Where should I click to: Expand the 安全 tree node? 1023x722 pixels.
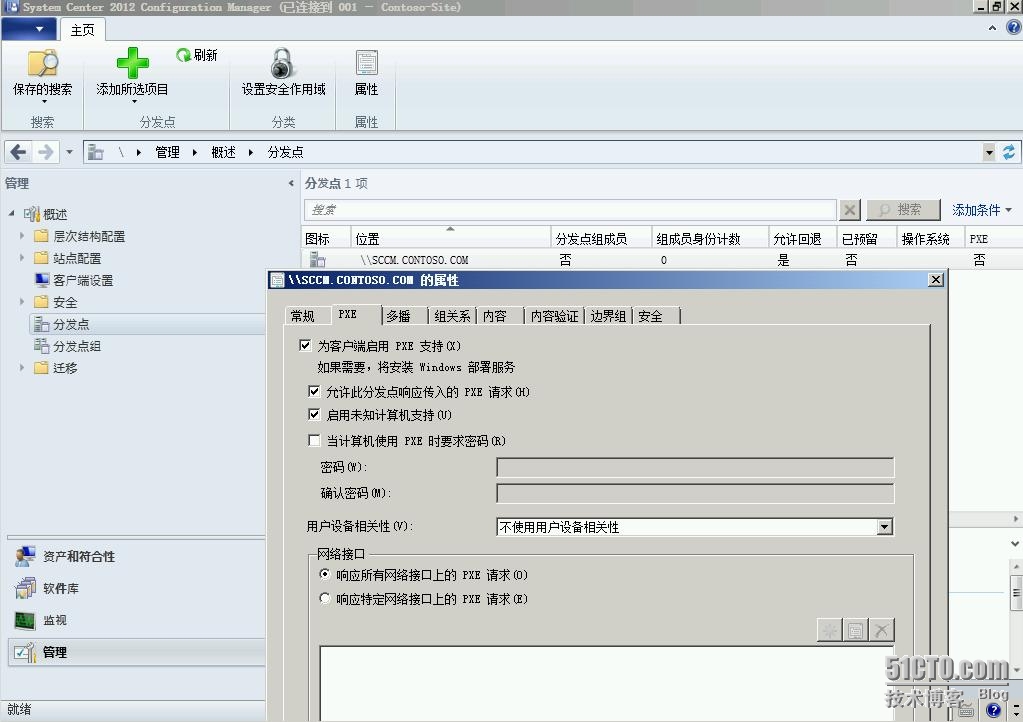pos(22,301)
